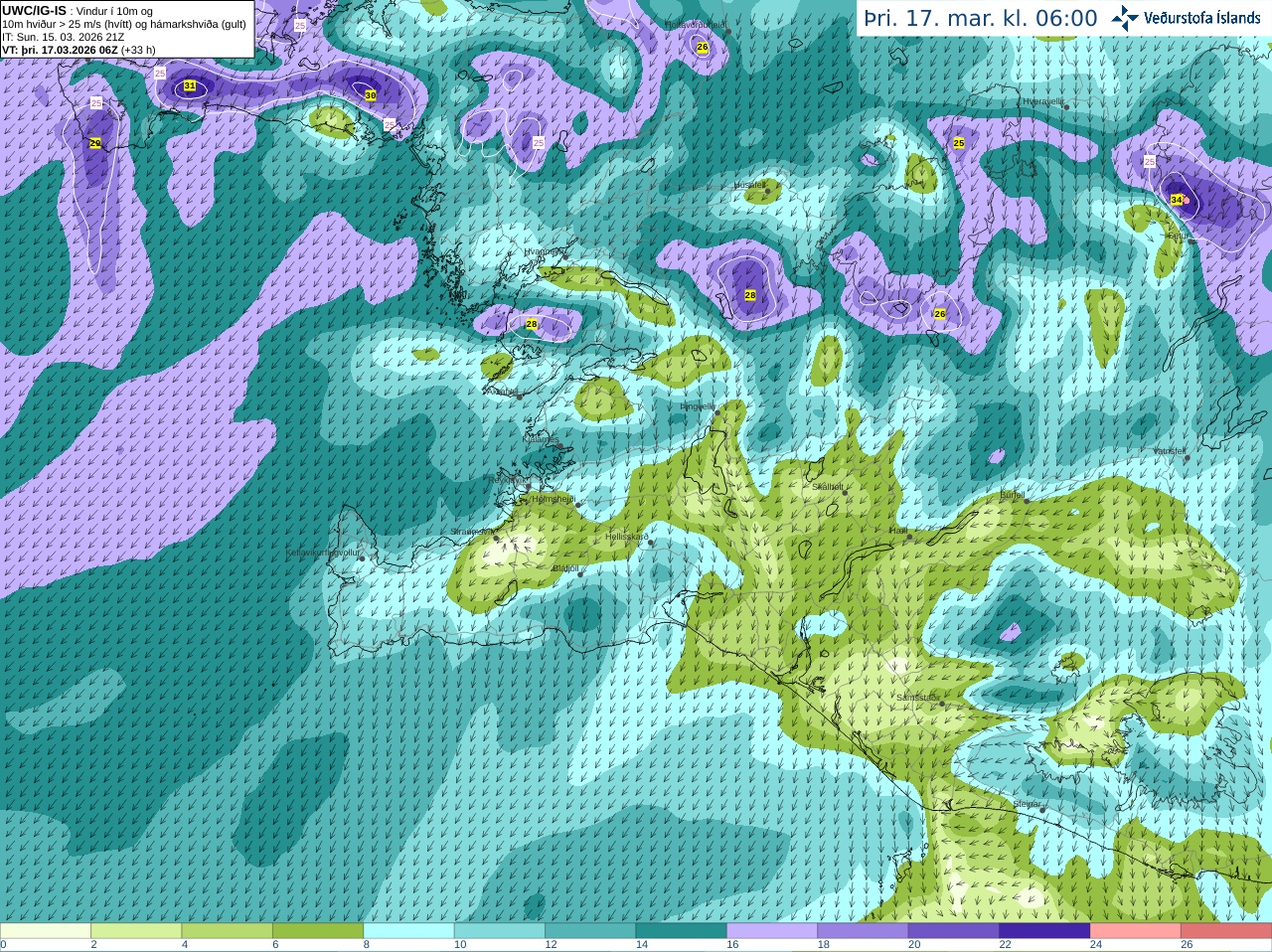The height and width of the screenshot is (952, 1272).
Task: Click the legend tick label 16
Action: (732, 945)
